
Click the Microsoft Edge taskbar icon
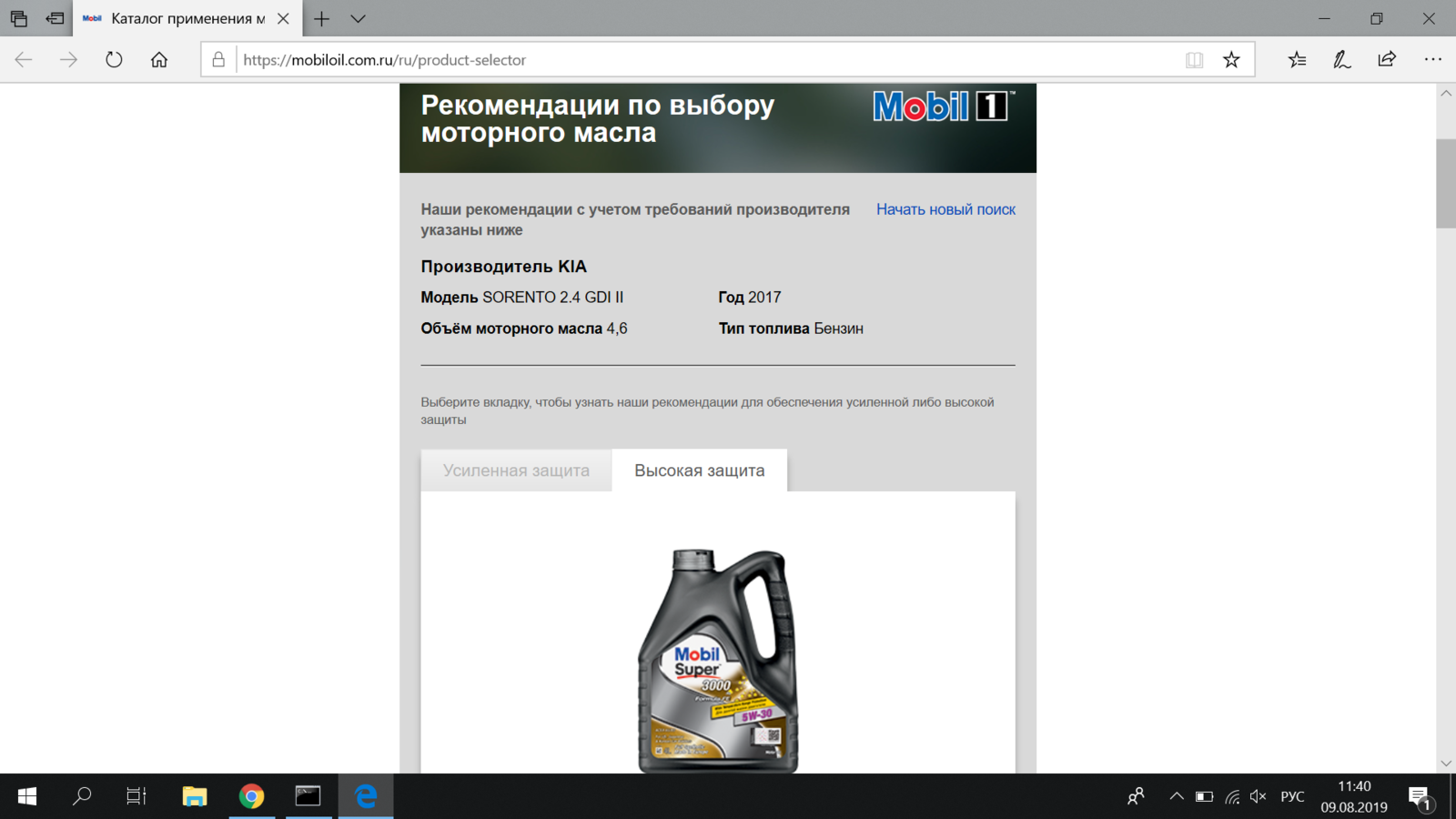click(x=366, y=796)
